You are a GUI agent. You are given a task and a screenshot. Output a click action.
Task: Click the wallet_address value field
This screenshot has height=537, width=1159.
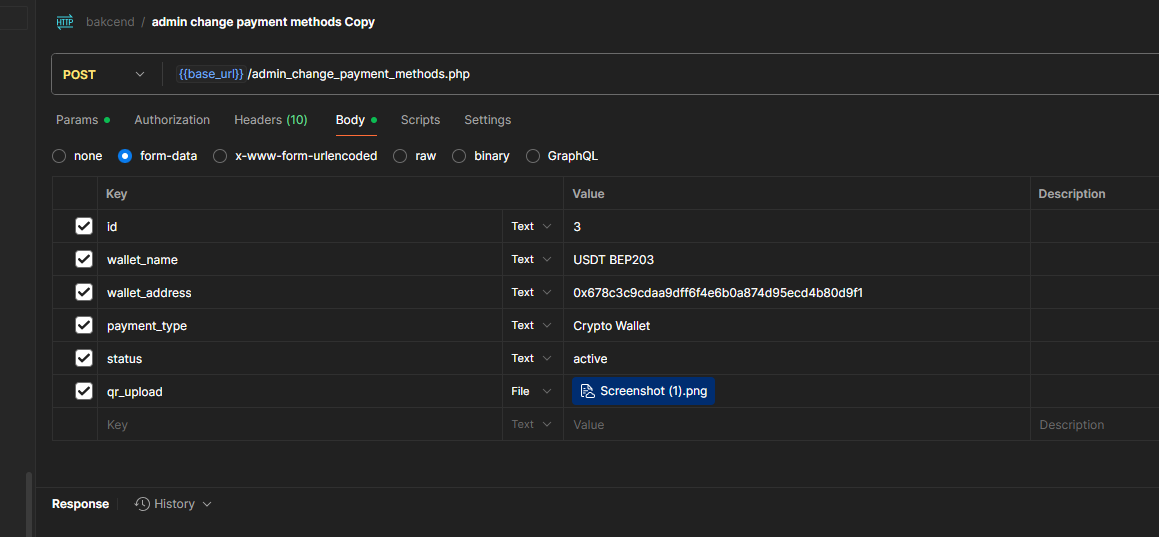pyautogui.click(x=790, y=292)
